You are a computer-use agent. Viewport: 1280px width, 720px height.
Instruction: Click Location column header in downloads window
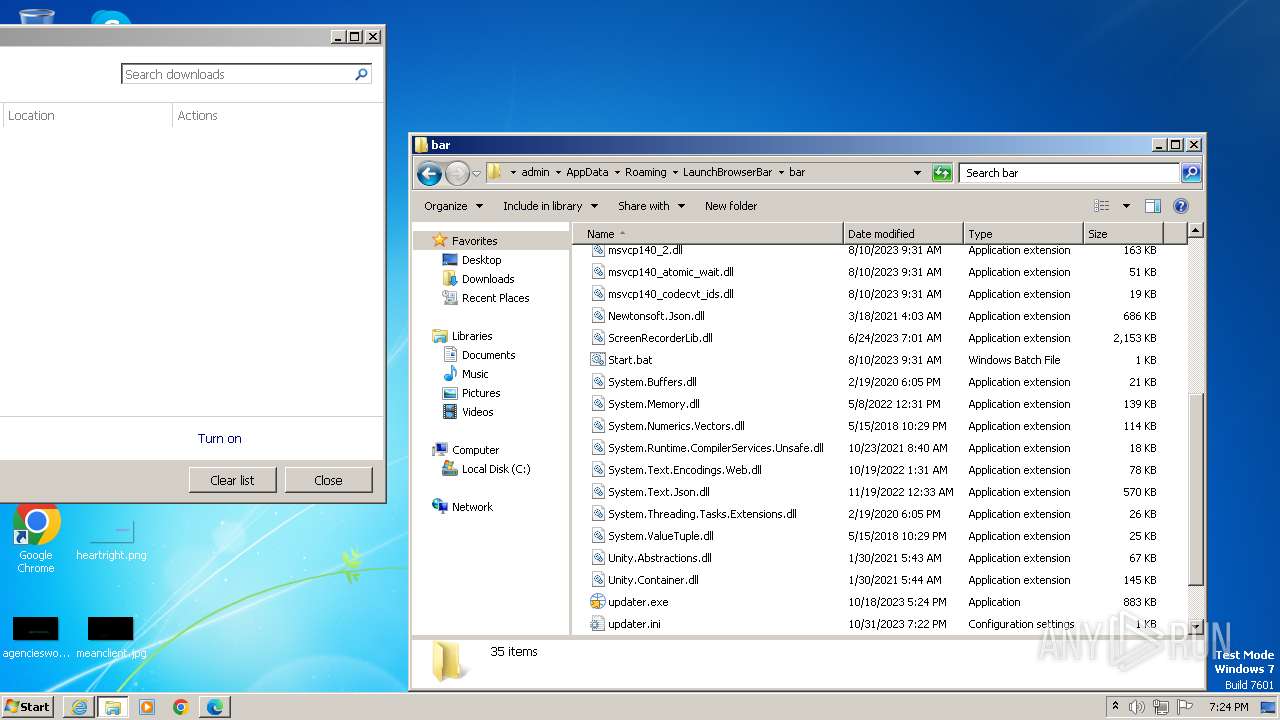click(87, 116)
